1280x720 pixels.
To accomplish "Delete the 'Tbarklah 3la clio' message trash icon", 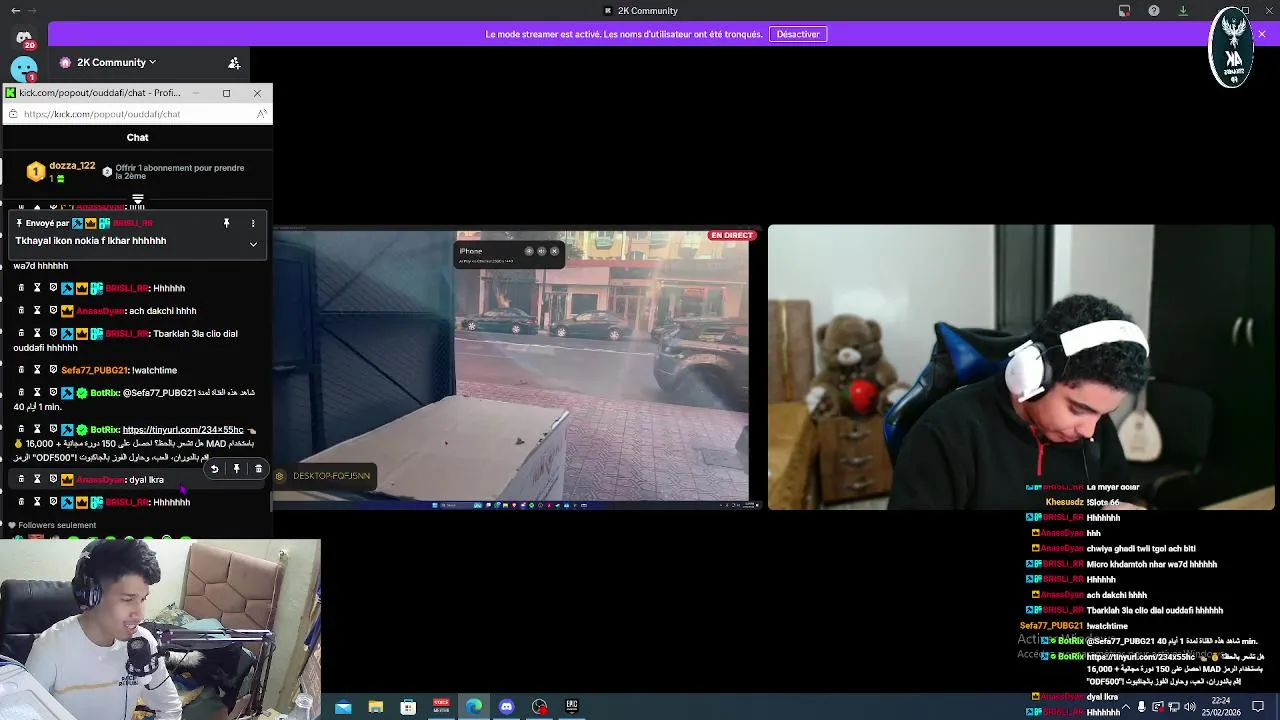I will [x=21, y=333].
